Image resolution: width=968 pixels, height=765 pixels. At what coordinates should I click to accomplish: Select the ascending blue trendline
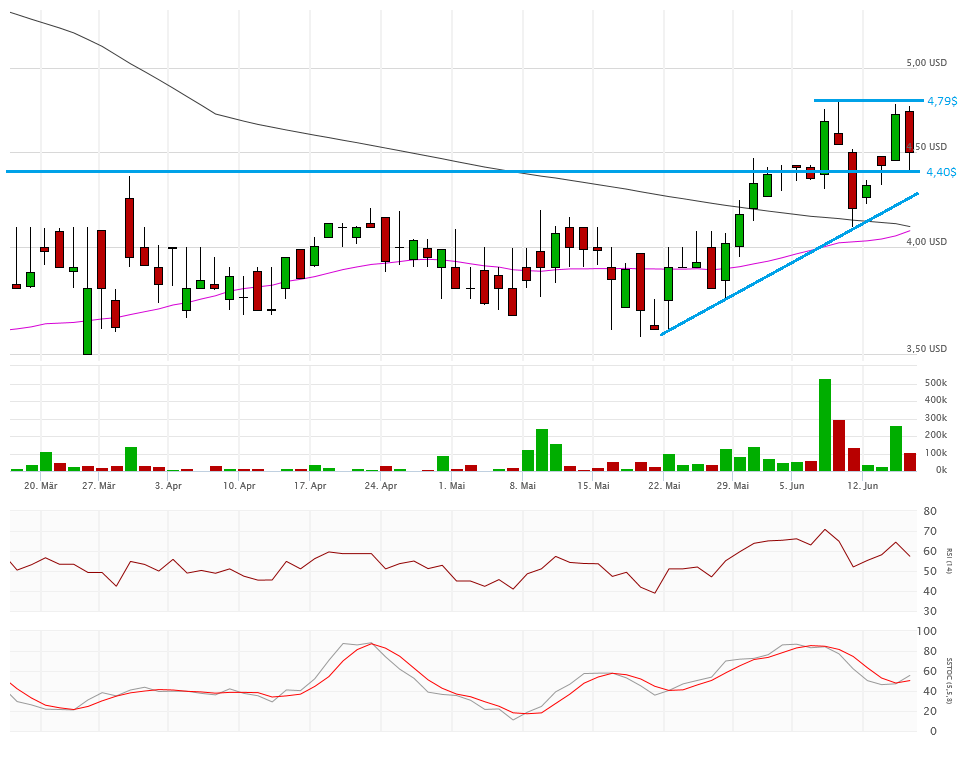point(790,263)
